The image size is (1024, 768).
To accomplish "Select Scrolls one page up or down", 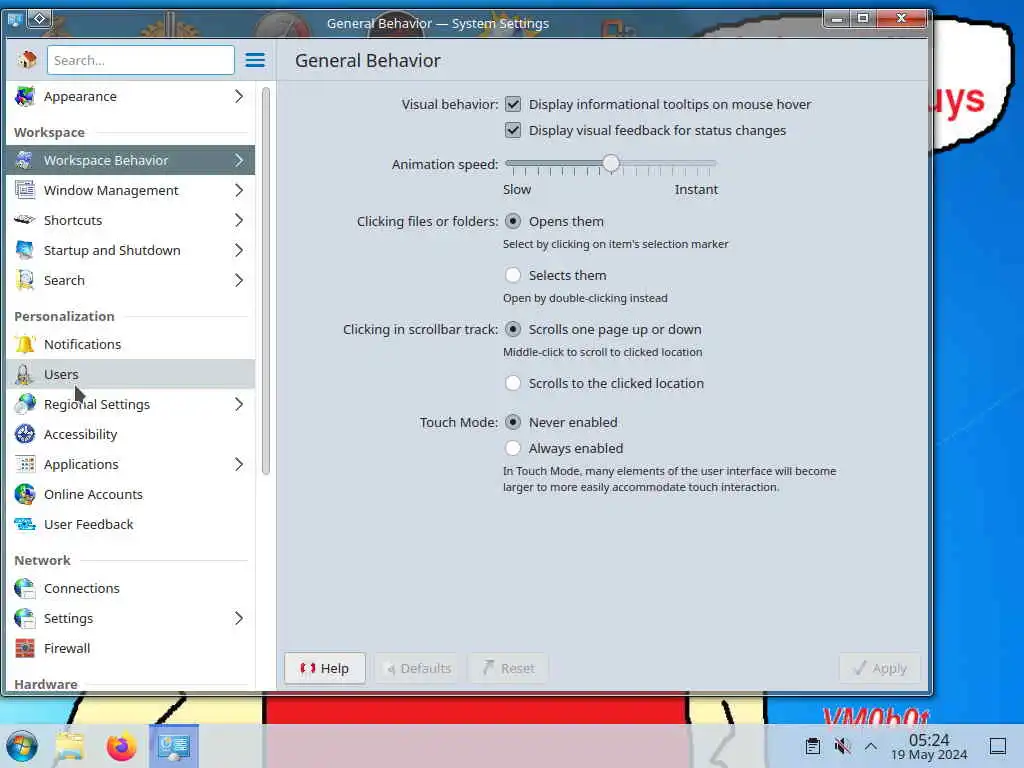I will click(513, 329).
